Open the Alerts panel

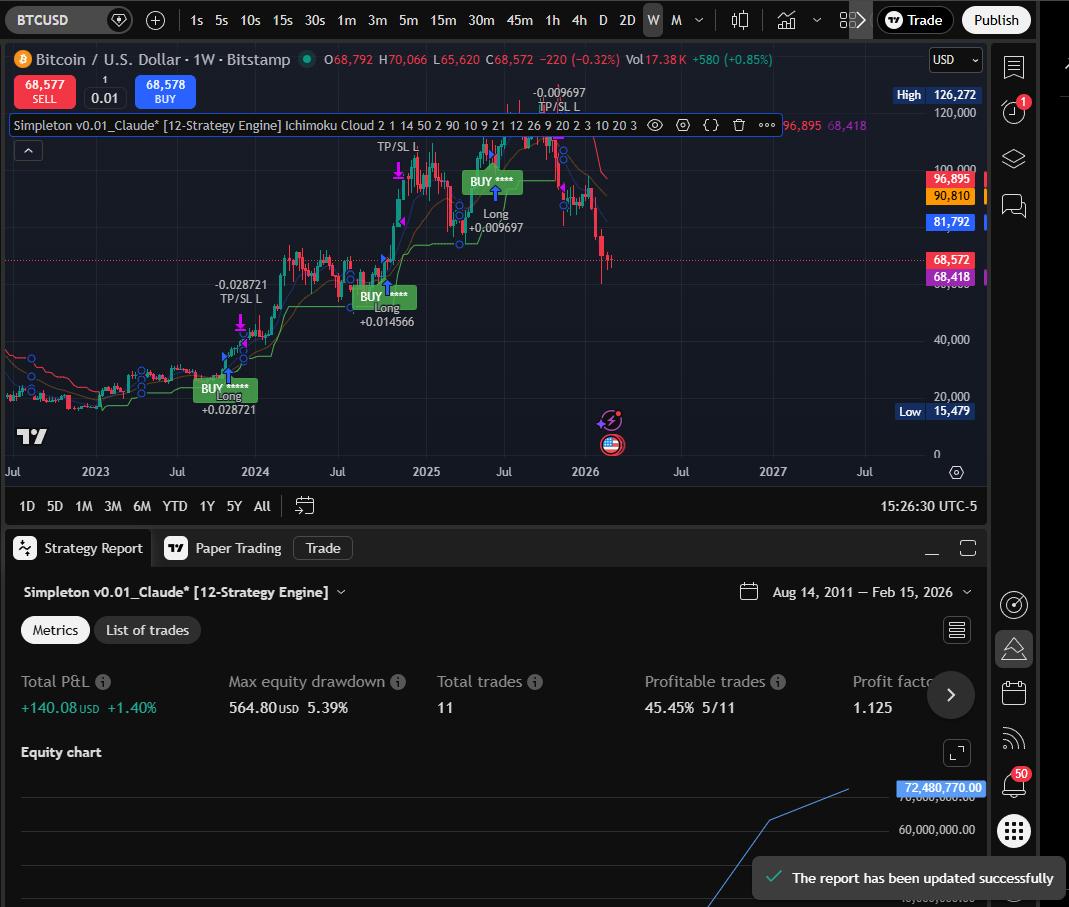[x=1013, y=112]
